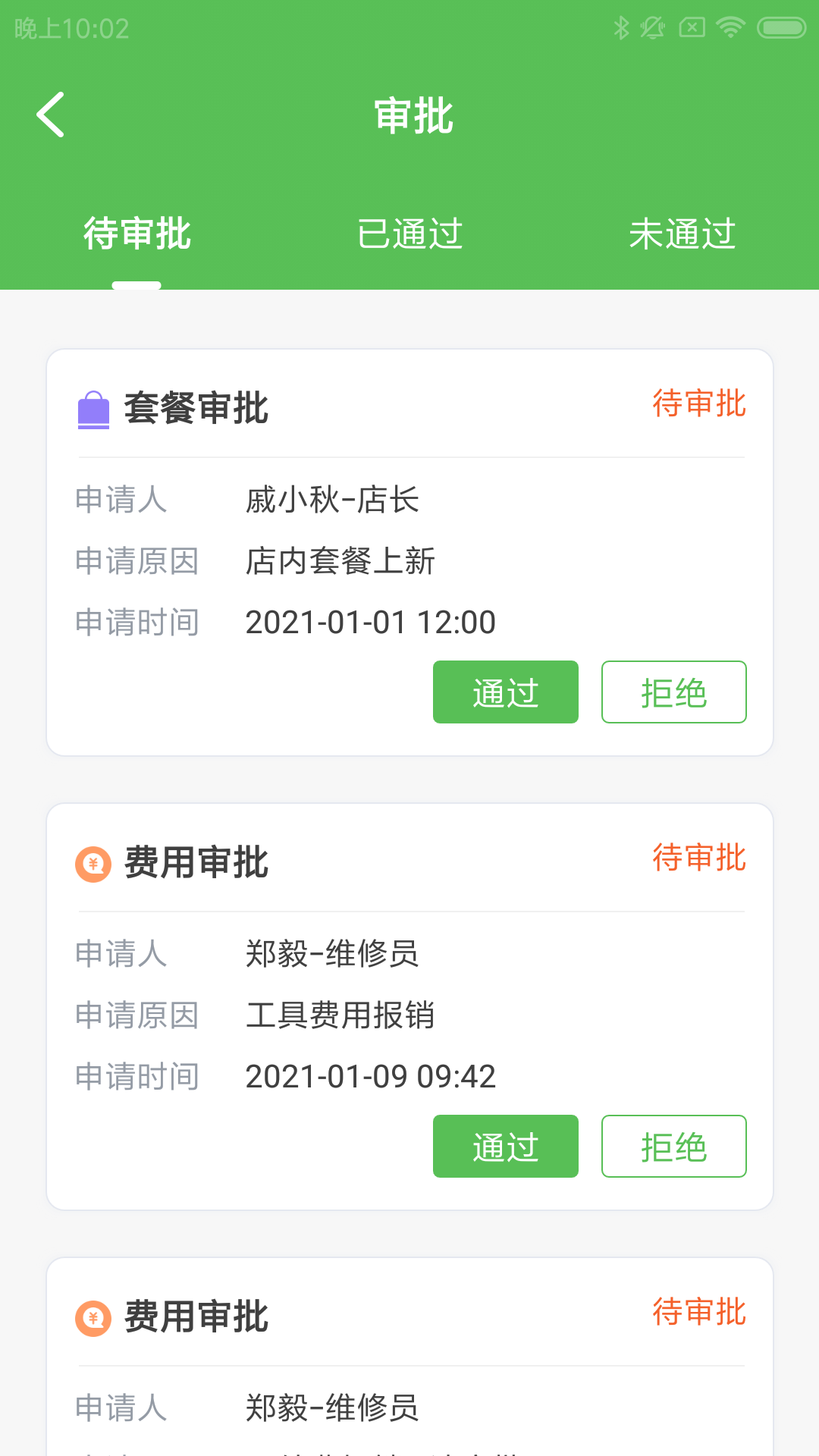Tap the 待审批 status on 套餐审批 card
Viewport: 819px width, 1456px height.
pos(699,403)
